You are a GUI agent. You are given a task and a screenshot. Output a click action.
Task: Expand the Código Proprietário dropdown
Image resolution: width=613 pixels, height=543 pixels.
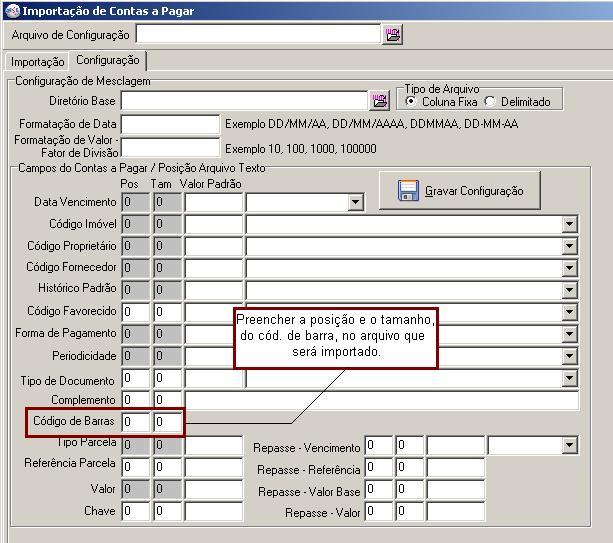[x=570, y=246]
